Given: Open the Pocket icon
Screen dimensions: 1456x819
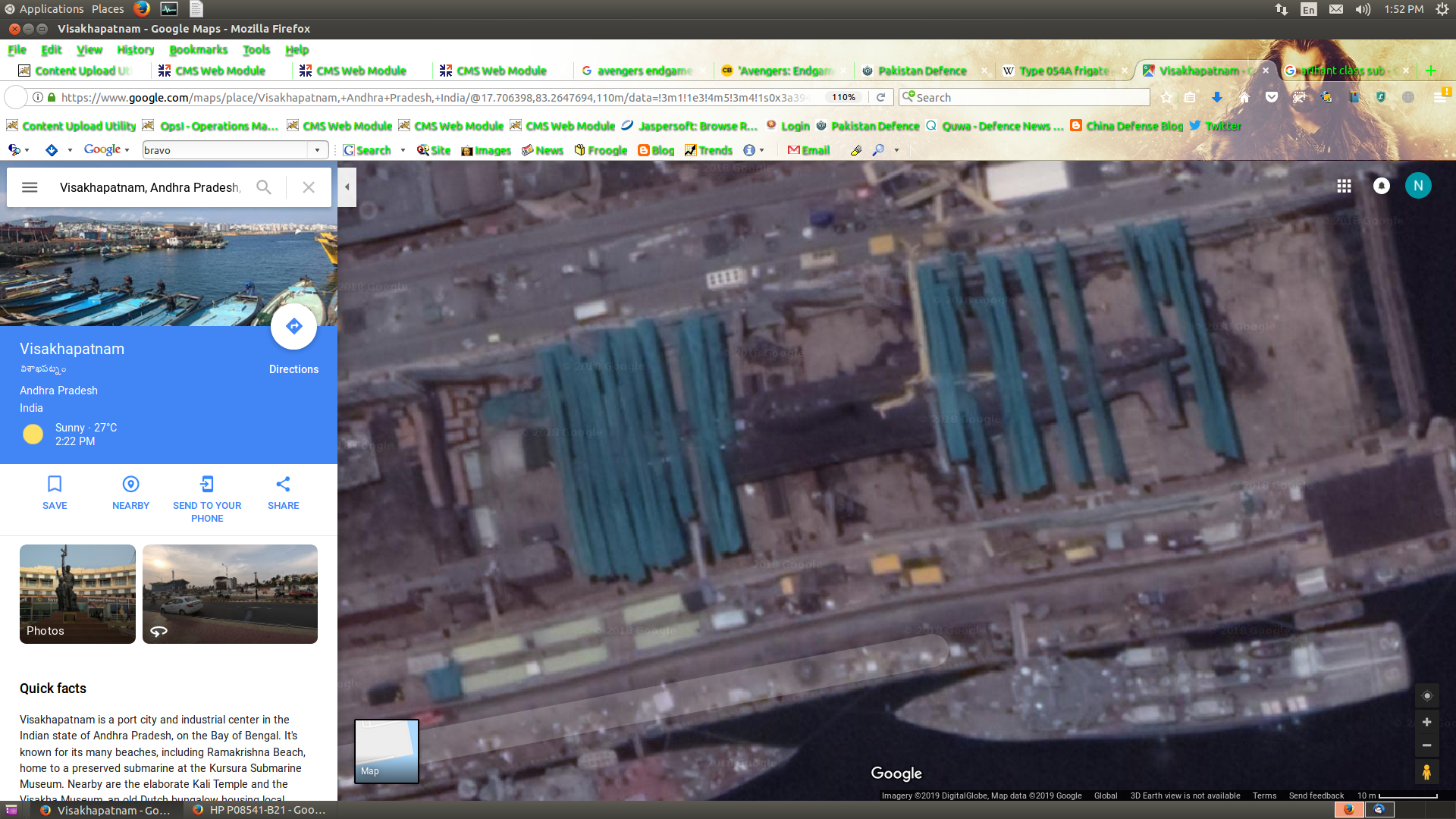Looking at the screenshot, I should click(x=1272, y=97).
